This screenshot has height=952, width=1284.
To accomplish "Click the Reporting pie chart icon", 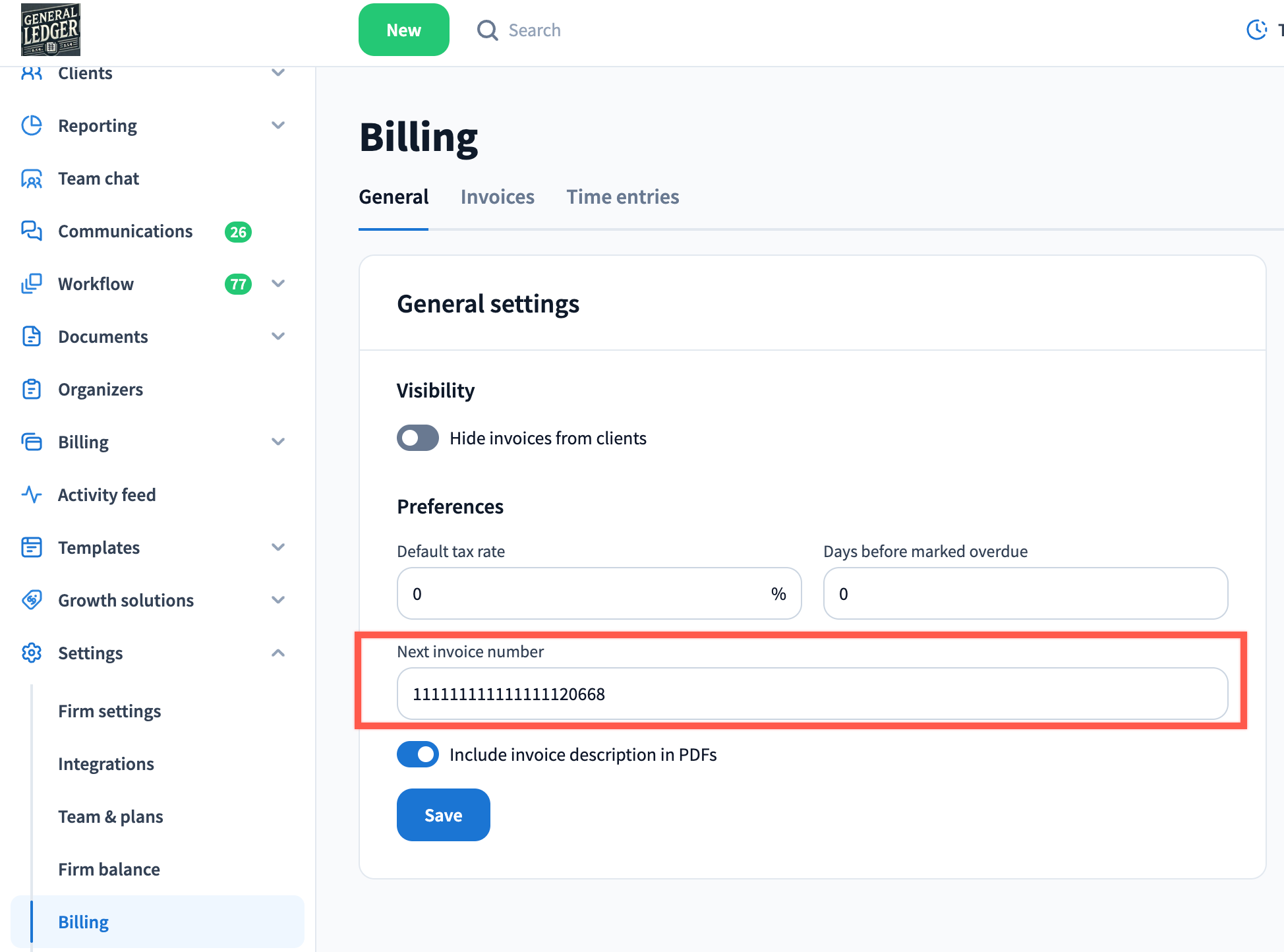I will click(x=32, y=125).
